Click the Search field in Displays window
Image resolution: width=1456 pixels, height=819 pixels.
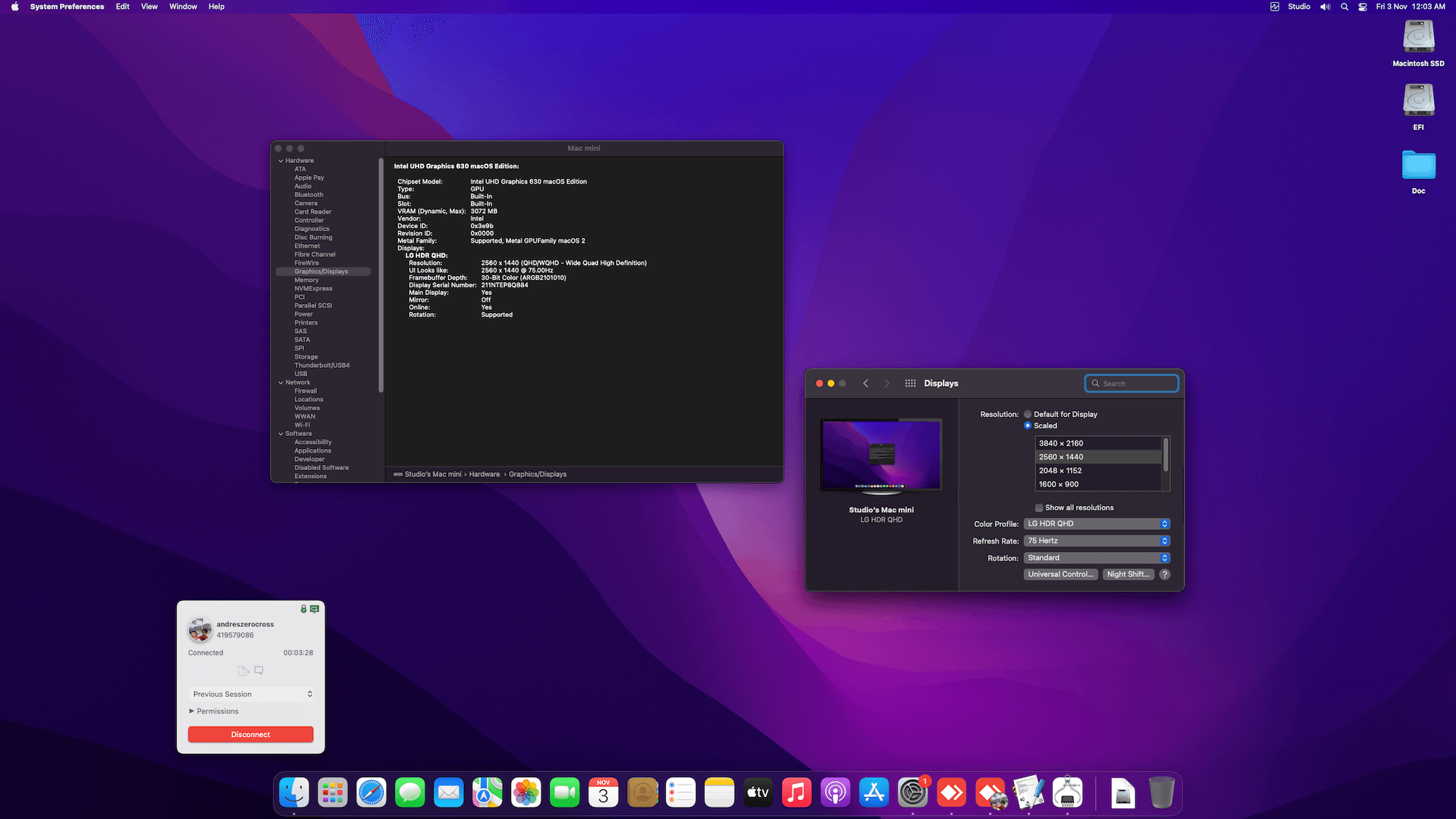coord(1131,384)
